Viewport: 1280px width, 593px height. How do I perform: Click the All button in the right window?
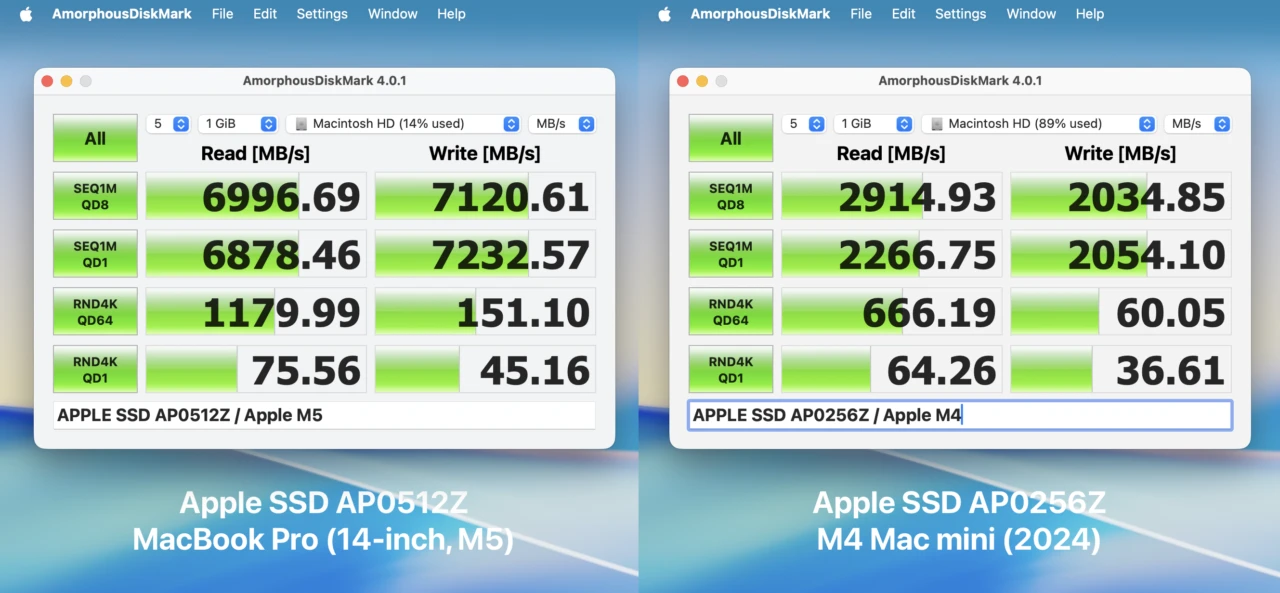[x=730, y=138]
